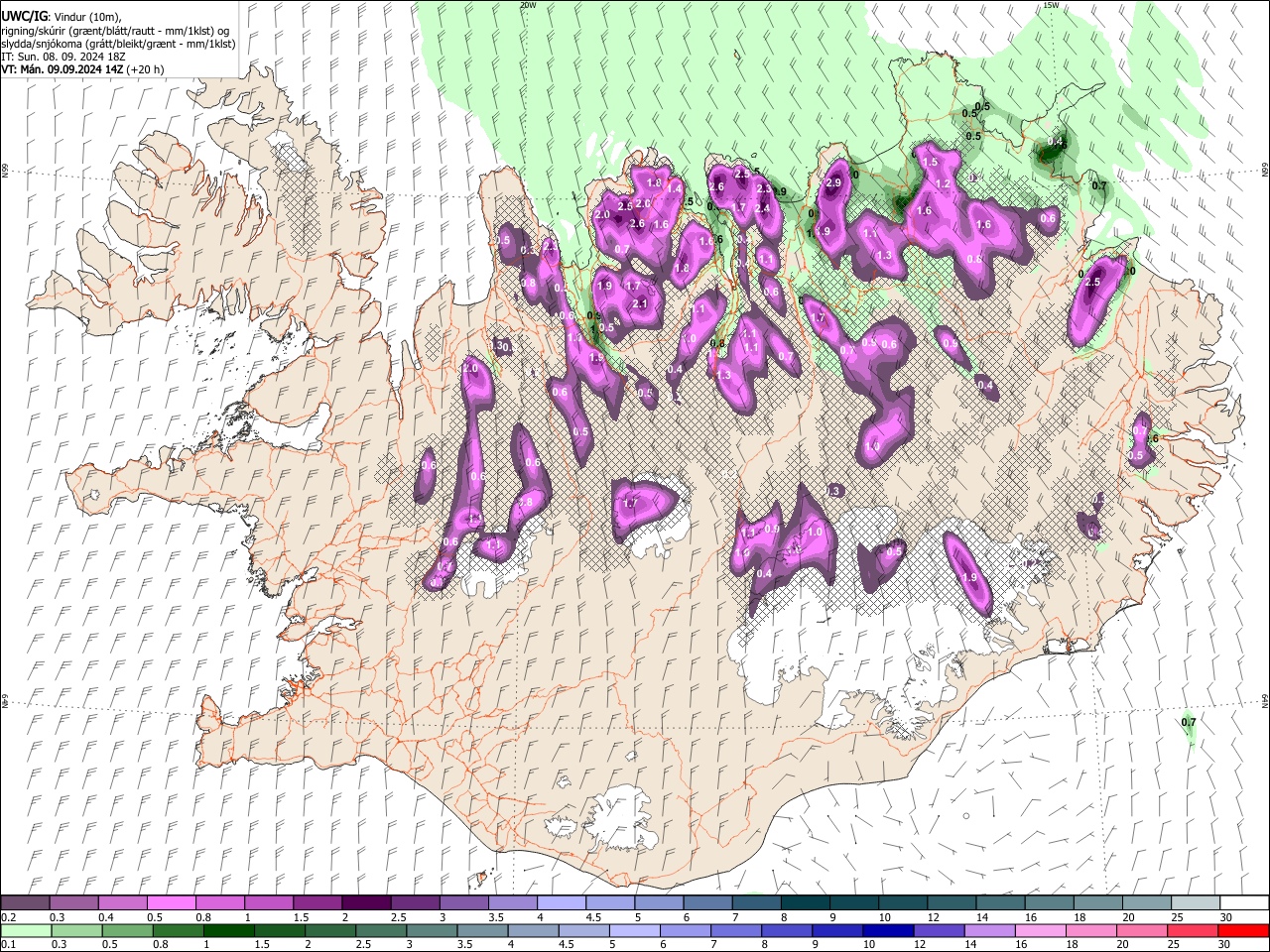The width and height of the screenshot is (1270, 952).
Task: Click the "15W" longitude label
Action: [1051, 5]
